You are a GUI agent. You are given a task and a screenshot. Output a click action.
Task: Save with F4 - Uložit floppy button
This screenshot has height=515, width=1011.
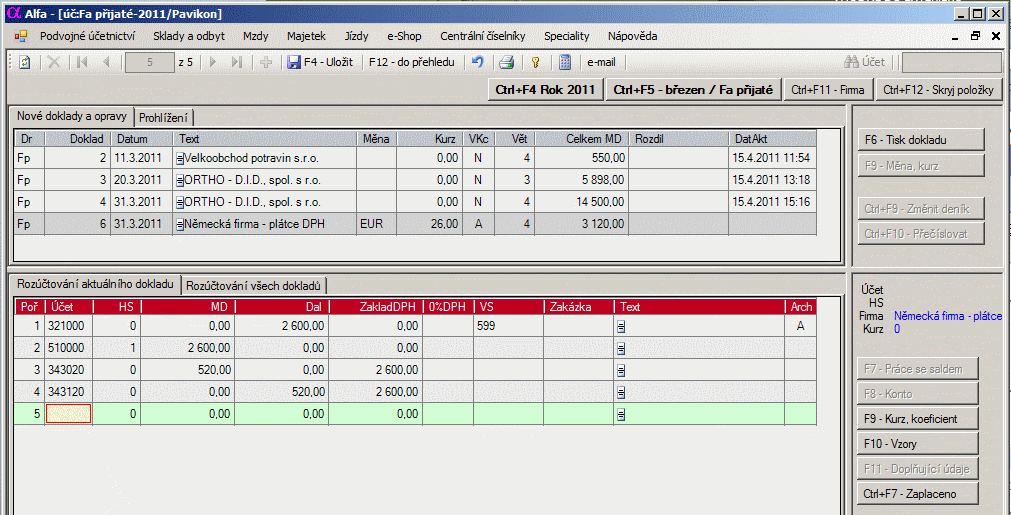point(320,63)
